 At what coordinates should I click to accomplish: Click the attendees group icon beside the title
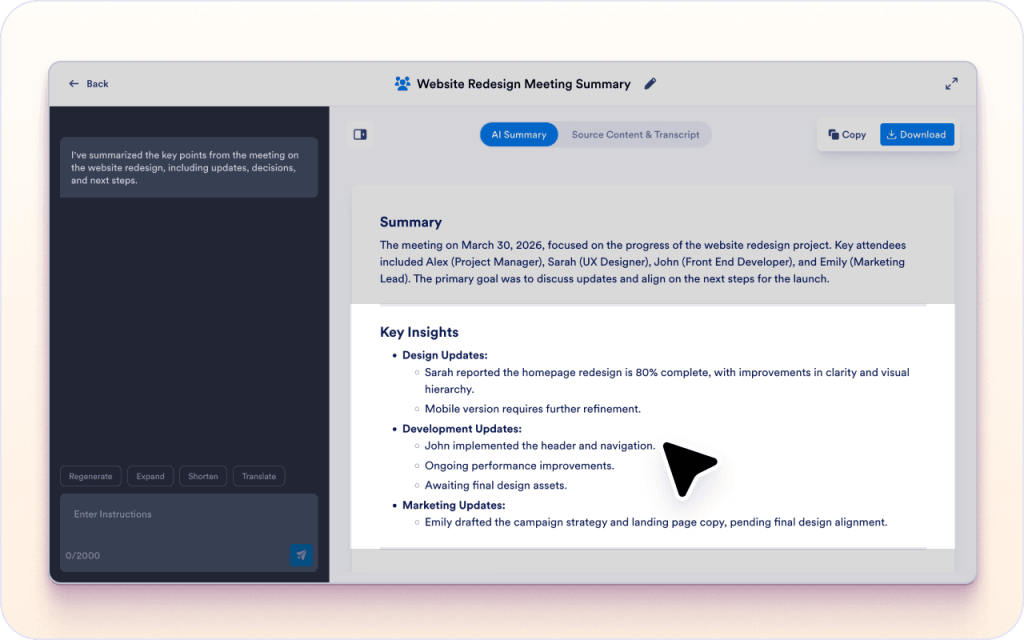[x=403, y=84]
